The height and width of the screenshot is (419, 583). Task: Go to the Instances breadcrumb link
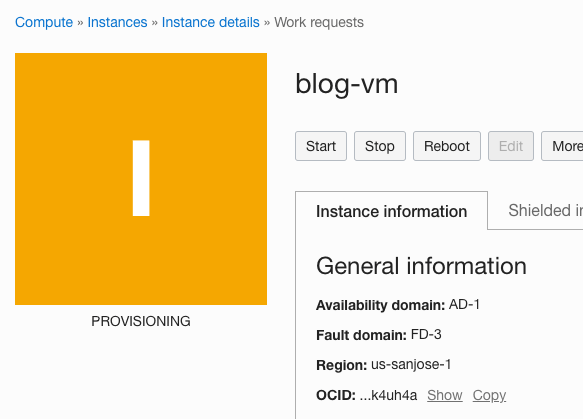117,22
